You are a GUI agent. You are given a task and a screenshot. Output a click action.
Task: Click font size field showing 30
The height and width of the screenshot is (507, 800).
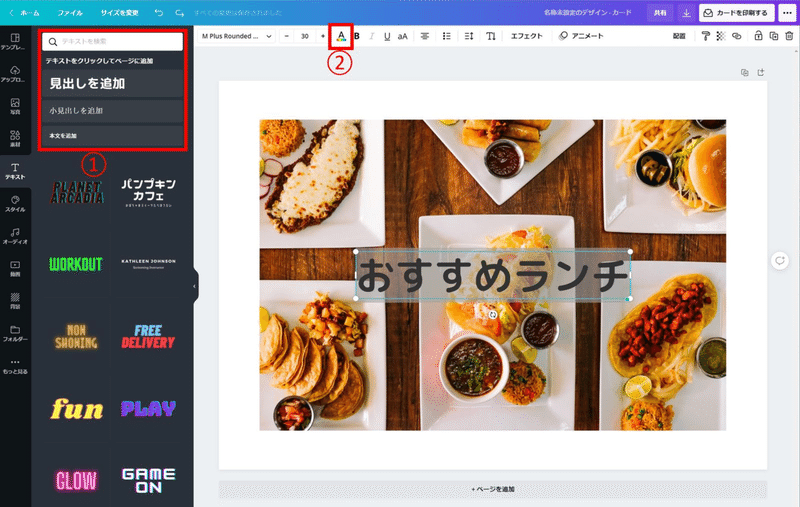click(x=305, y=36)
